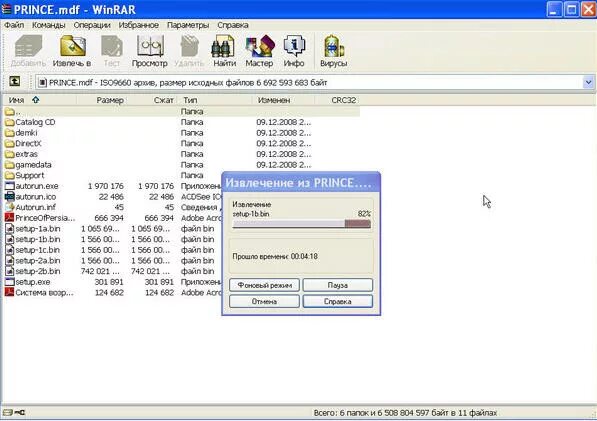This screenshot has height=421, width=597.
Task: Select the extras folder icon
Action: [10, 154]
